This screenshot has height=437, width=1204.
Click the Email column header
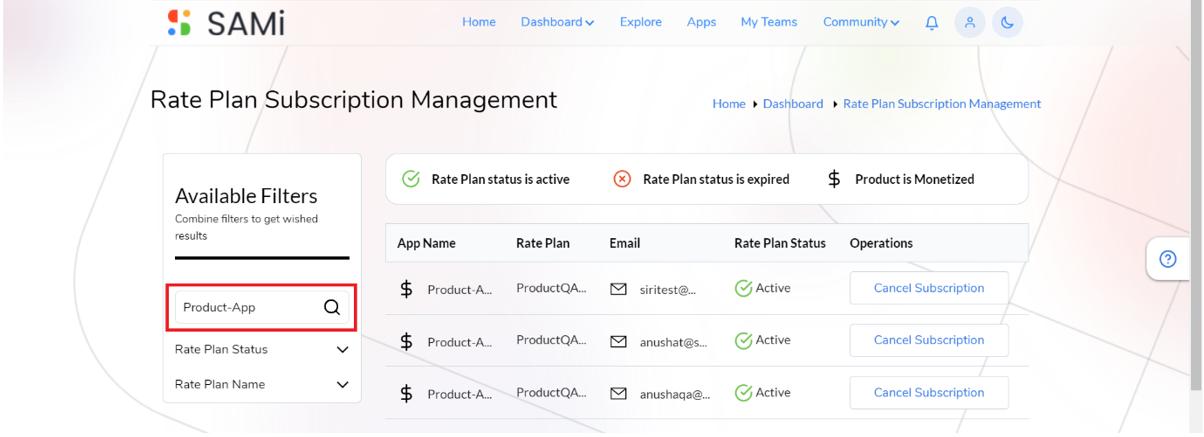click(x=625, y=243)
